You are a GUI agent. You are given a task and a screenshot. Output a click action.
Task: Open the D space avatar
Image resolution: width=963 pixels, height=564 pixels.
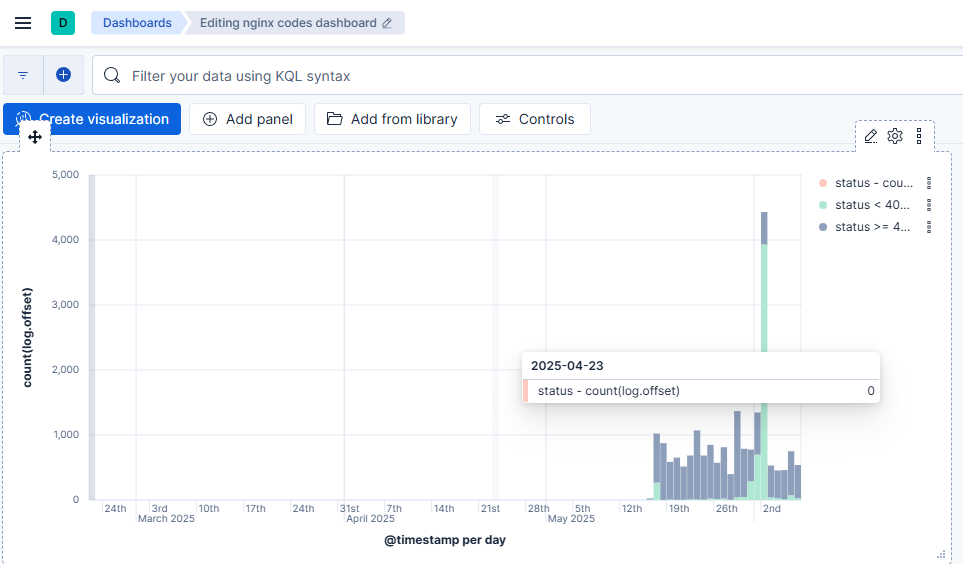coord(63,23)
